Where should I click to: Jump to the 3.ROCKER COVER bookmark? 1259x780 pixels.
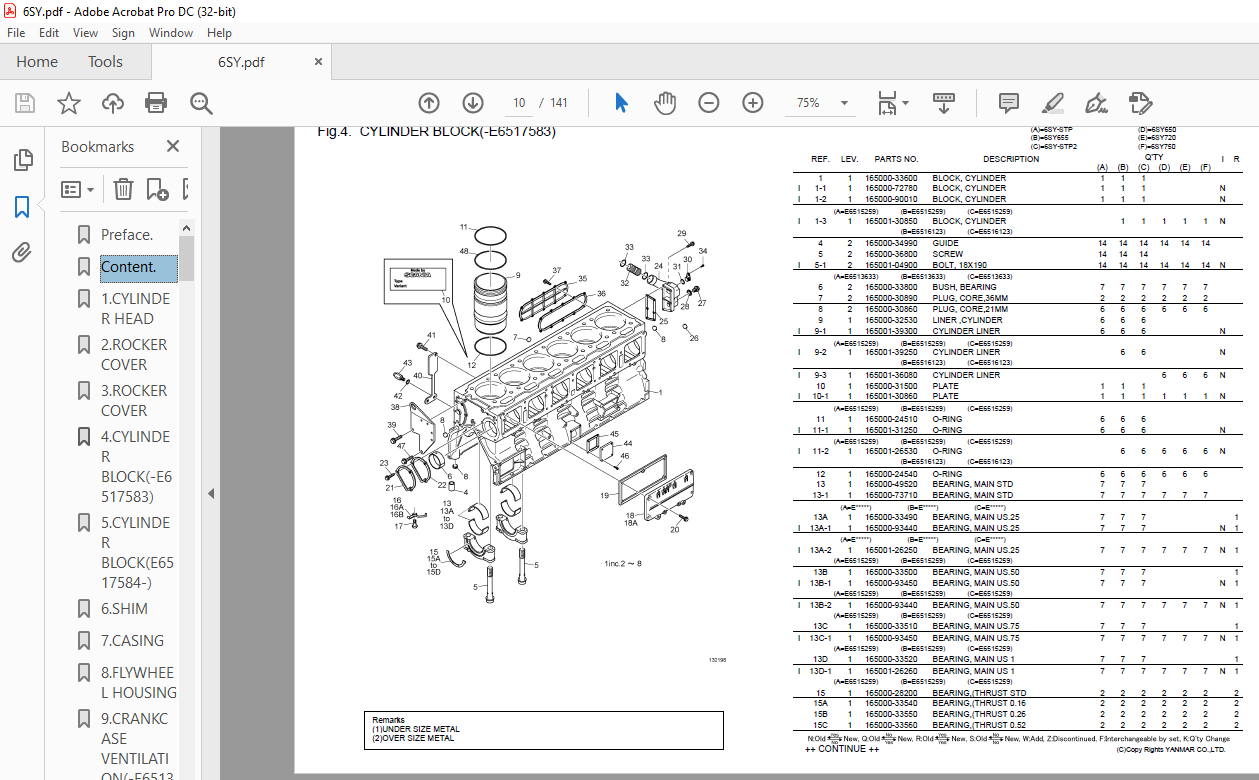coord(134,401)
